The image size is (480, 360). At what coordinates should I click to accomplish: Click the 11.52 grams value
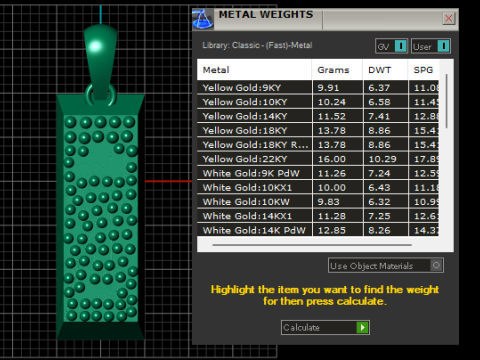coord(332,117)
